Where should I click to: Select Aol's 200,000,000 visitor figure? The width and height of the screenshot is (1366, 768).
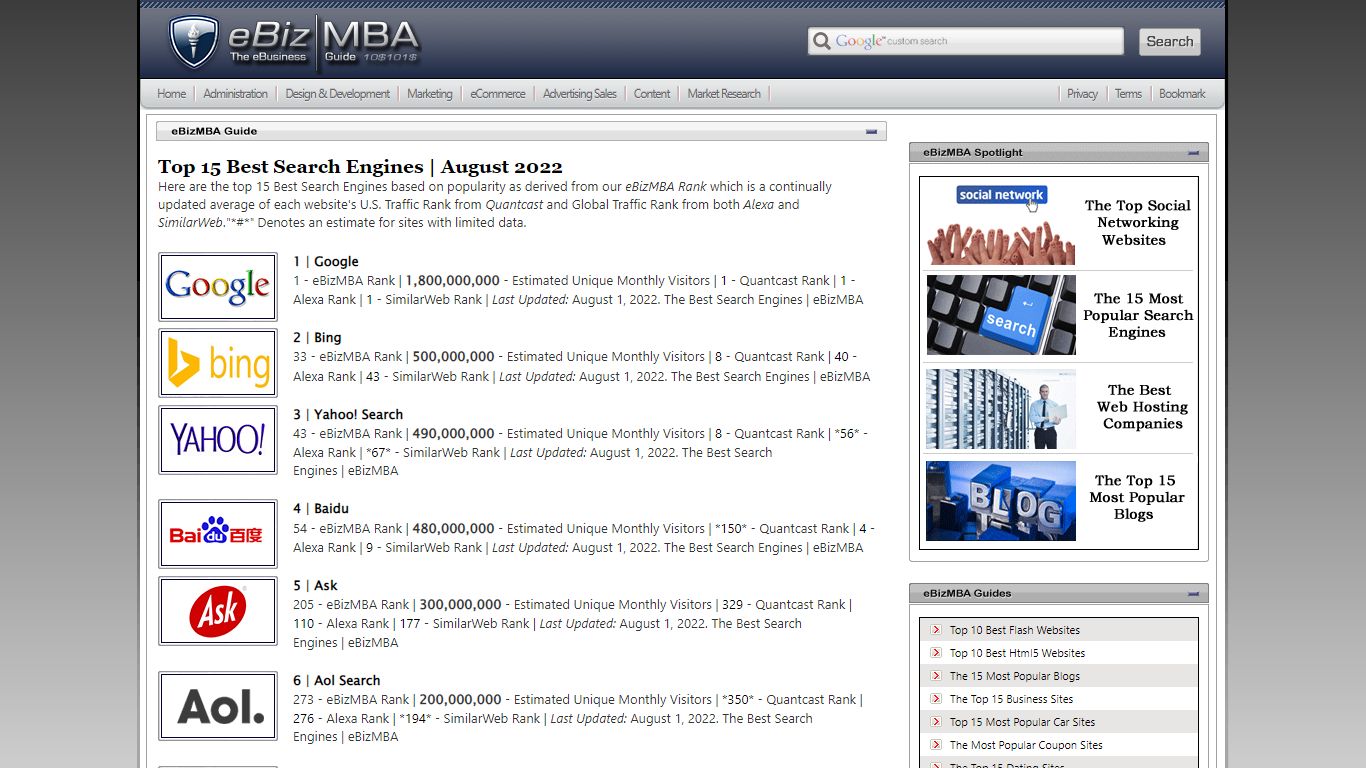click(x=460, y=700)
